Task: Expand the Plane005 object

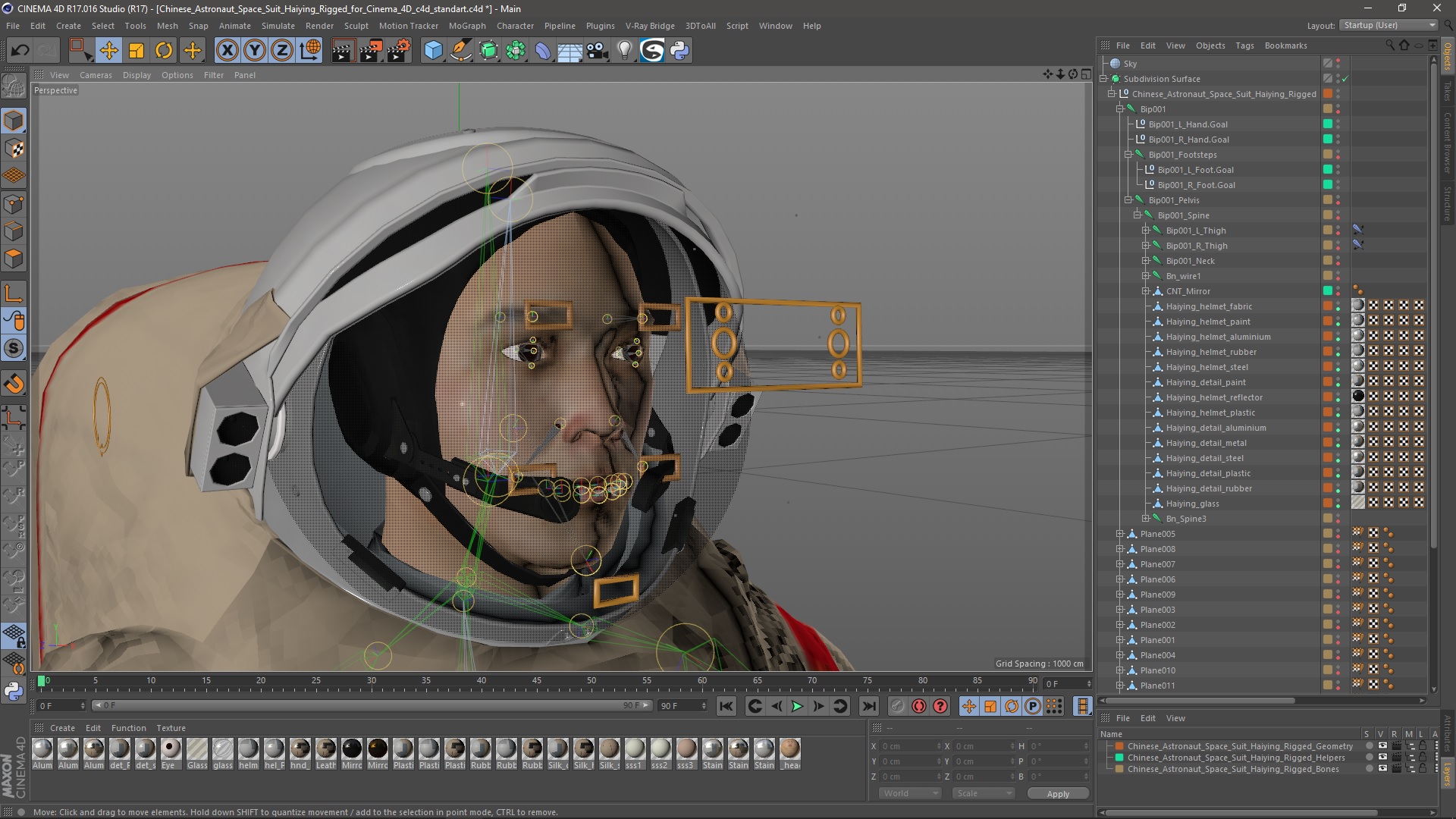Action: pyautogui.click(x=1120, y=534)
